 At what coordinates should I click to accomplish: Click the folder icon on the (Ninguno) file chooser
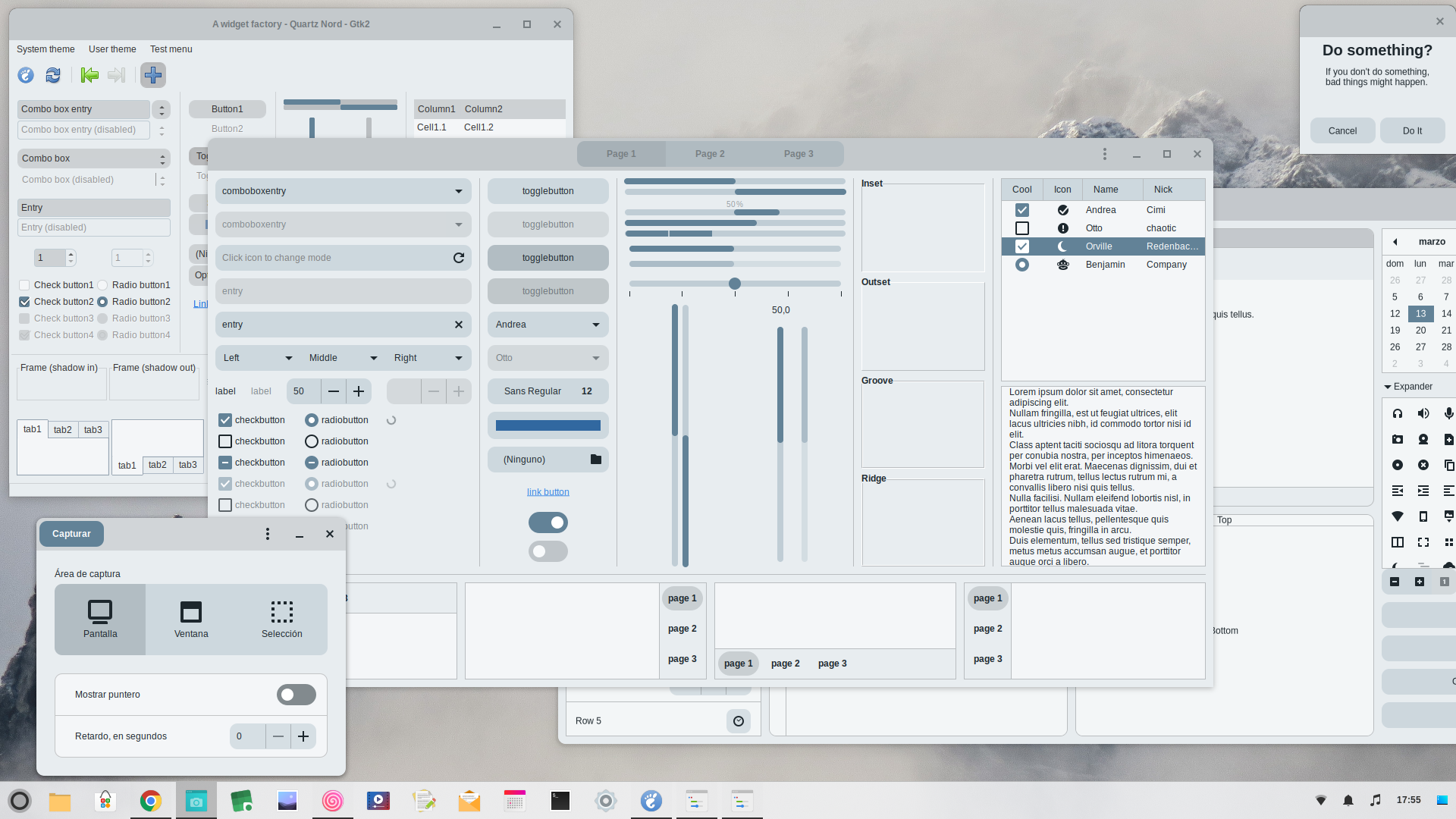point(596,460)
